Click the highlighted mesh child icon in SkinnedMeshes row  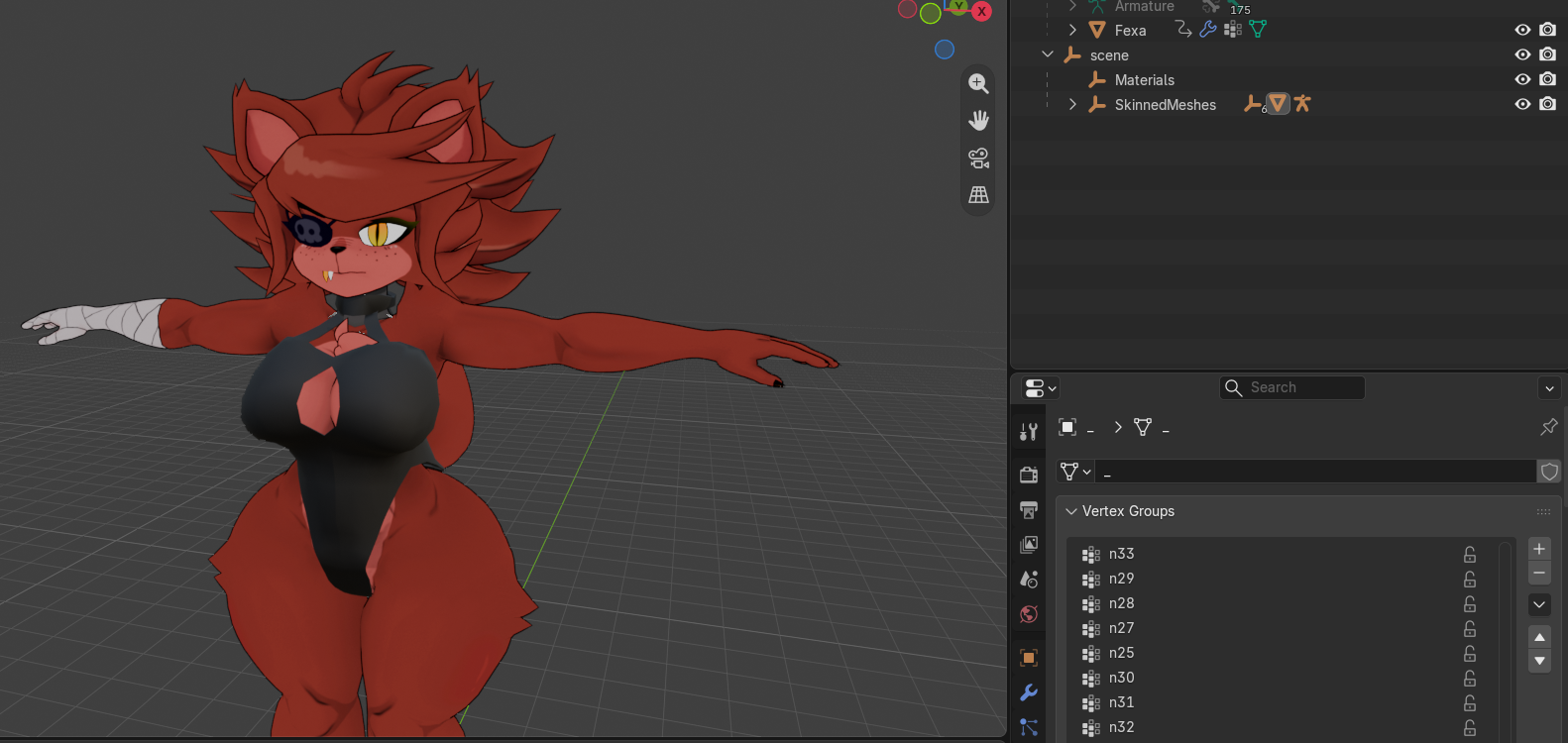click(1278, 103)
